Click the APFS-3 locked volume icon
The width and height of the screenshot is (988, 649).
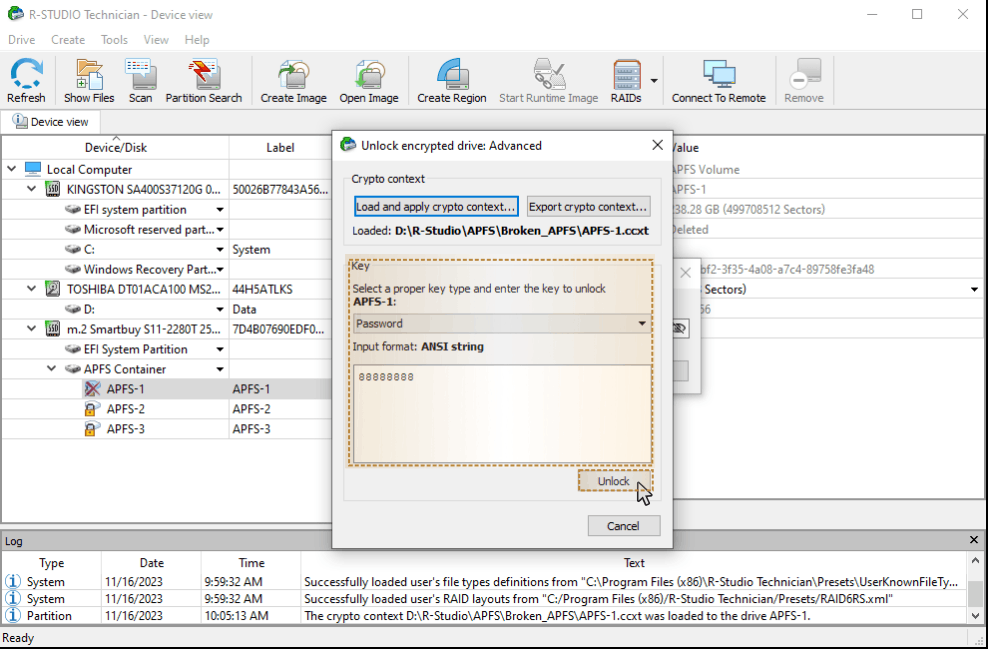92,429
